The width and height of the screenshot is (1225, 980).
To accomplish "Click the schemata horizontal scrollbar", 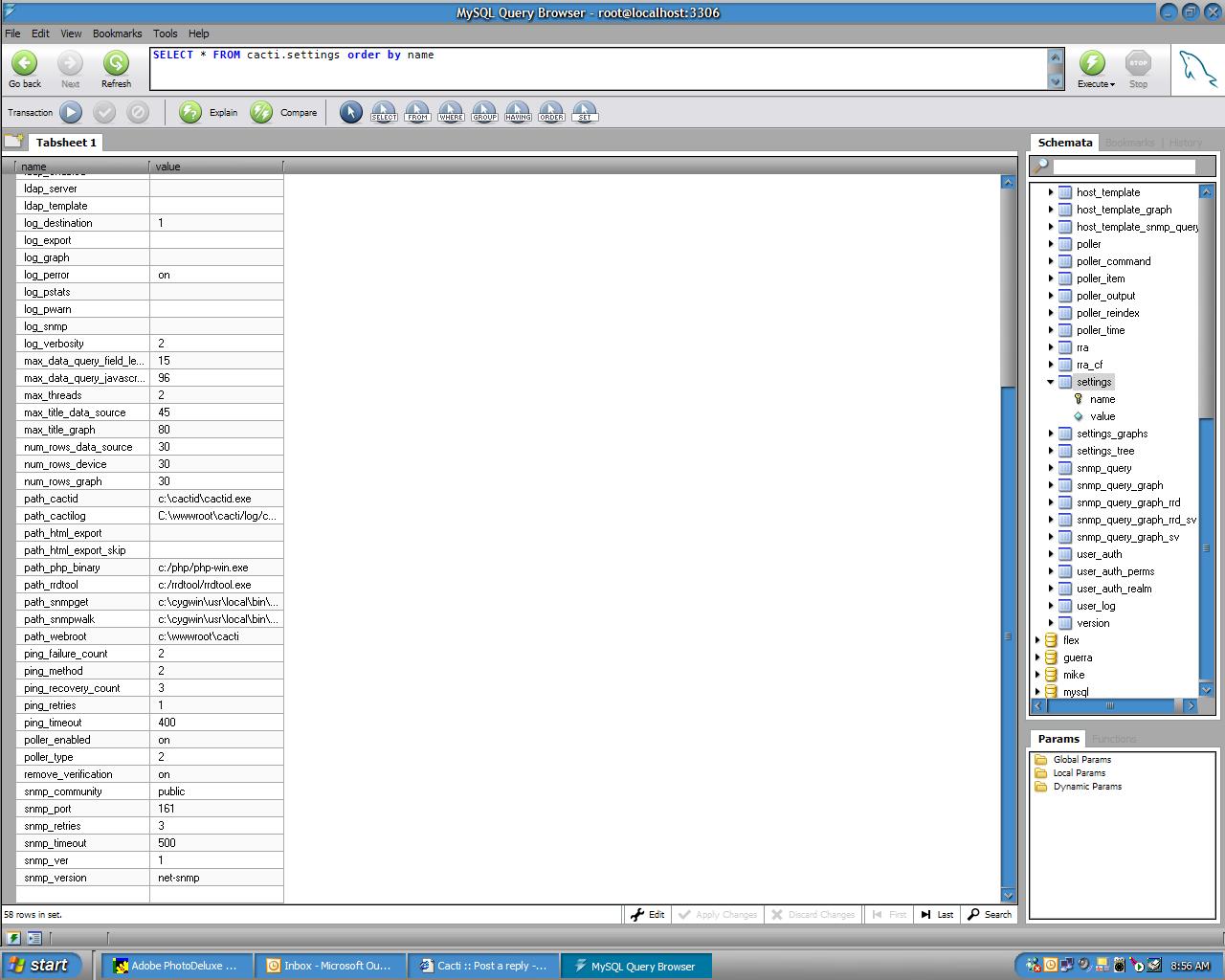I will (x=1115, y=706).
